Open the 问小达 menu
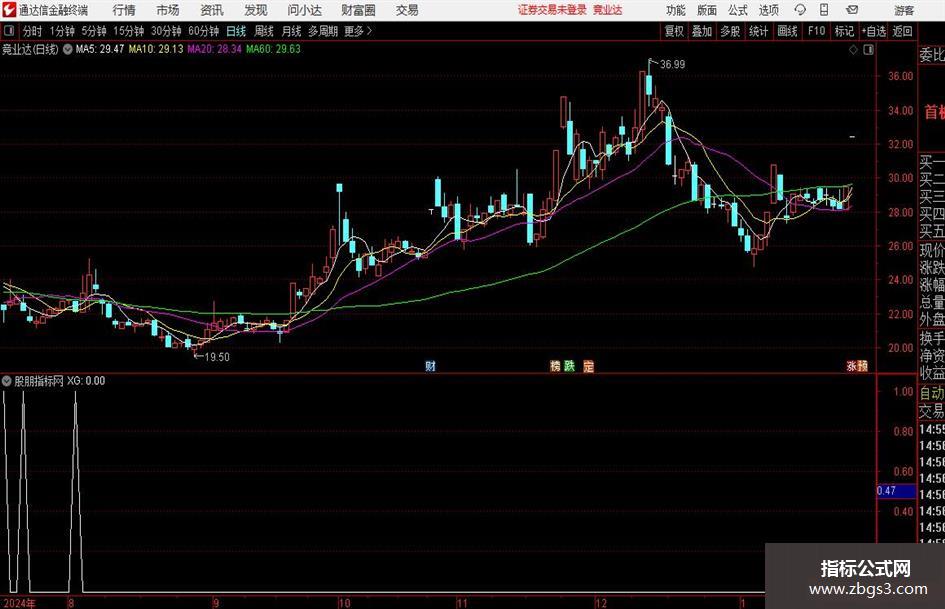945x609 pixels. [x=304, y=10]
